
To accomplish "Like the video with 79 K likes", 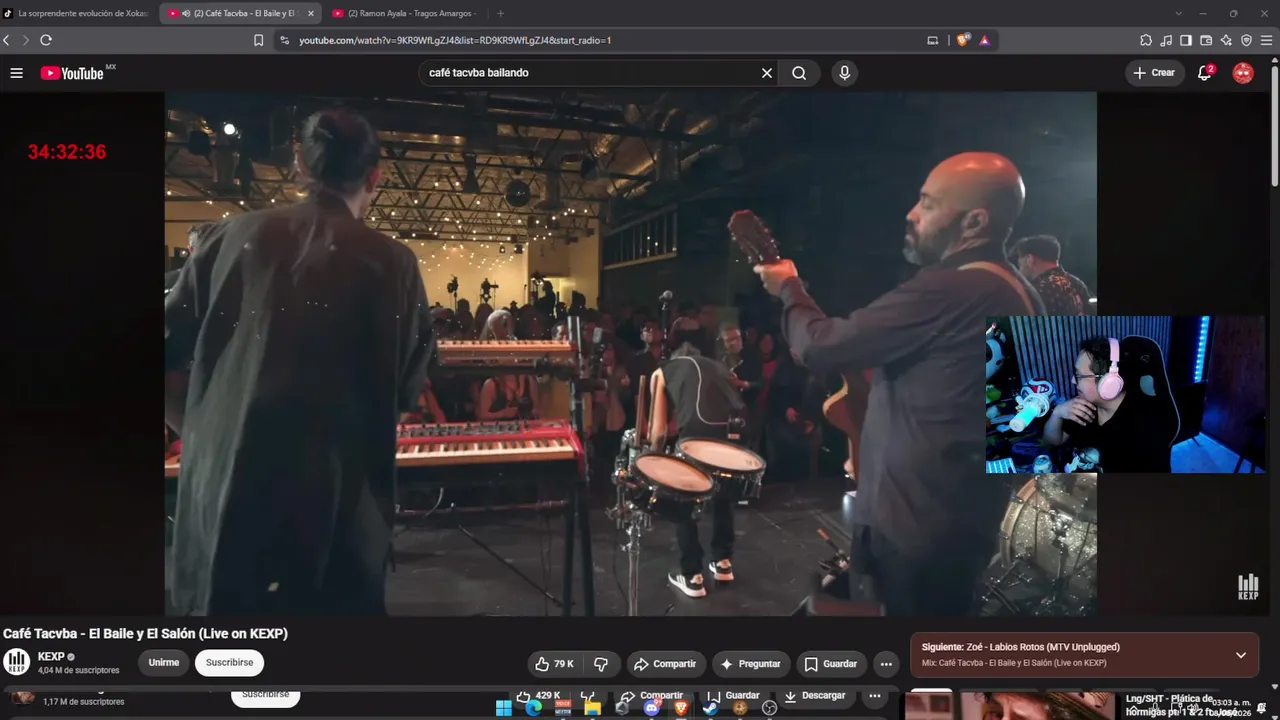I will coord(555,664).
